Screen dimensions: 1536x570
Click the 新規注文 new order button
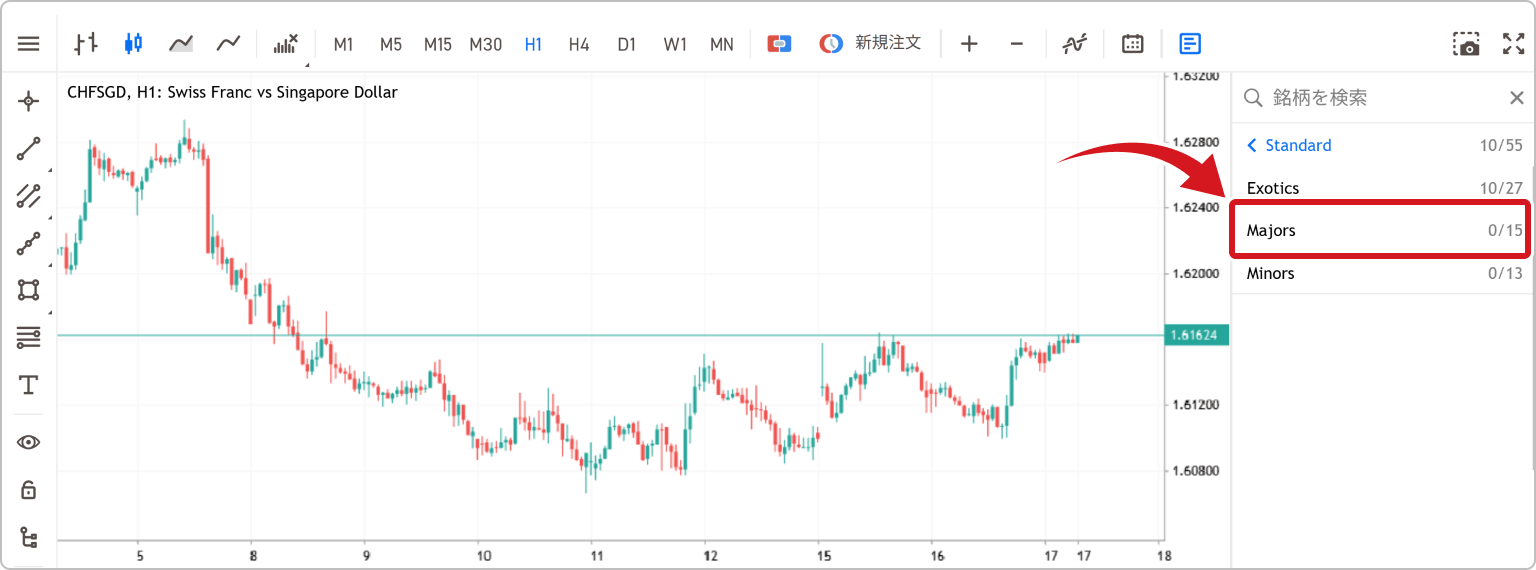coord(870,44)
